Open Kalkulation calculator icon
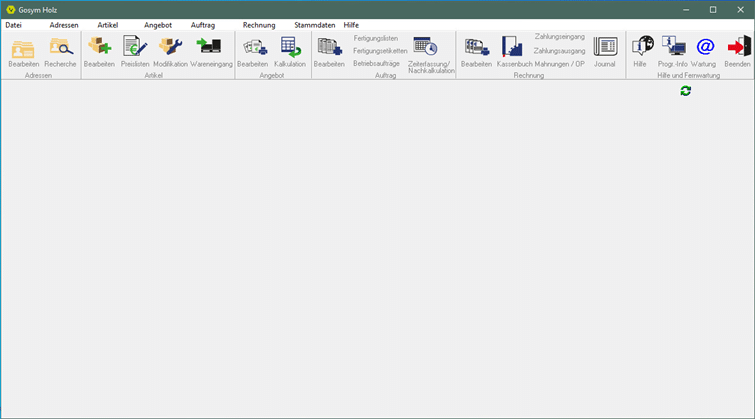The width and height of the screenshot is (755, 419). [x=290, y=47]
